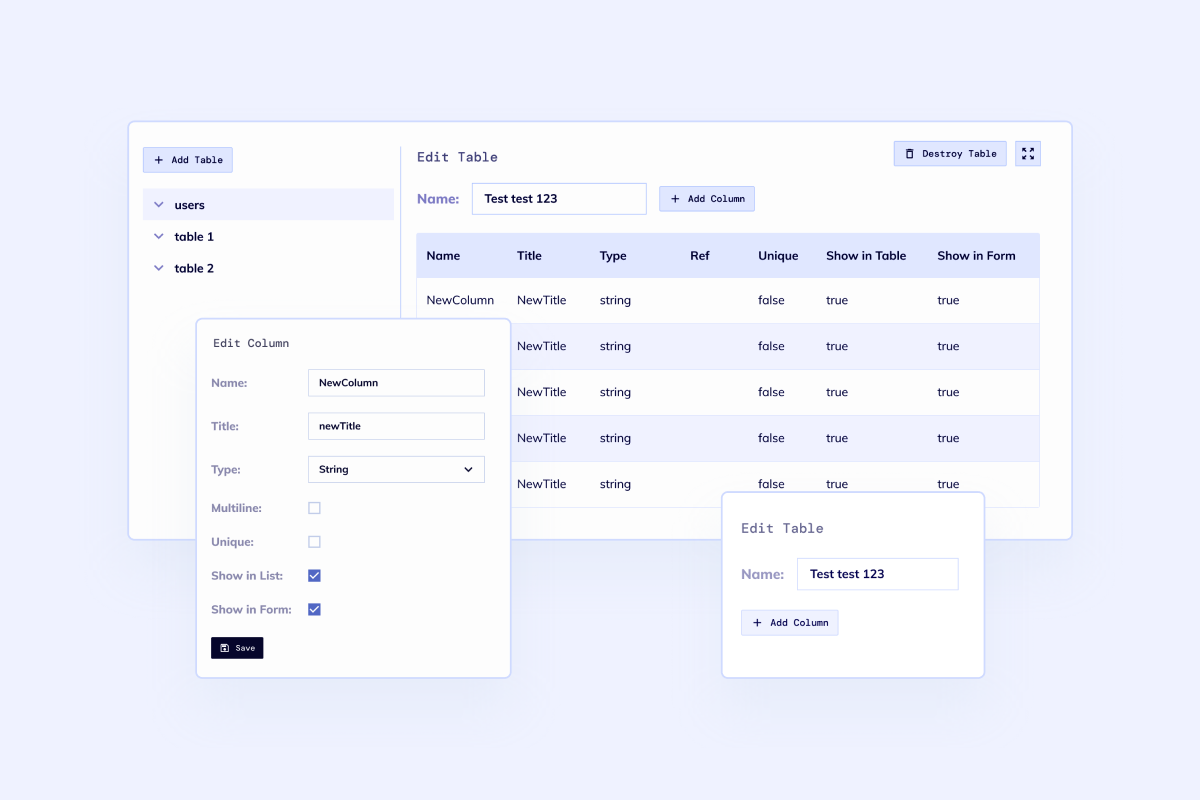Expand table 2 in the sidebar

pos(159,268)
